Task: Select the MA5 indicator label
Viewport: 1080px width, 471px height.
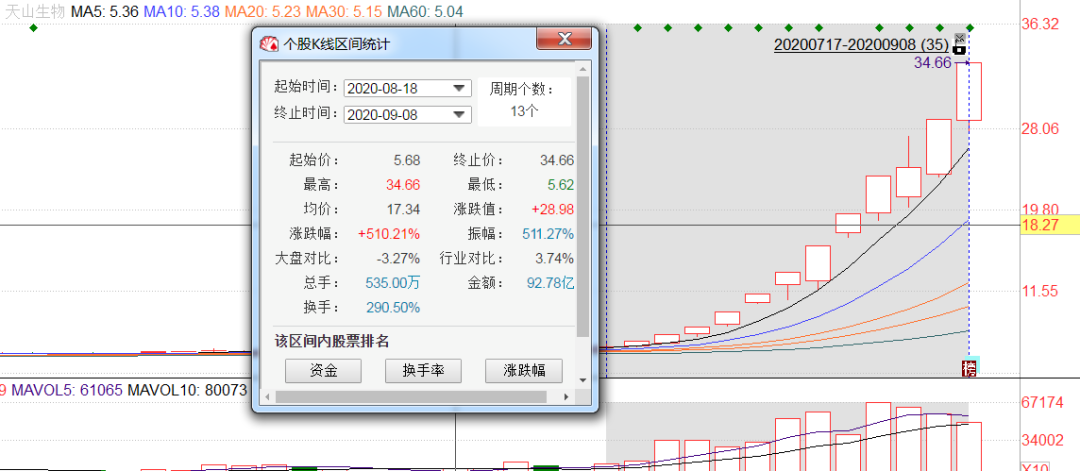Action: pos(110,10)
